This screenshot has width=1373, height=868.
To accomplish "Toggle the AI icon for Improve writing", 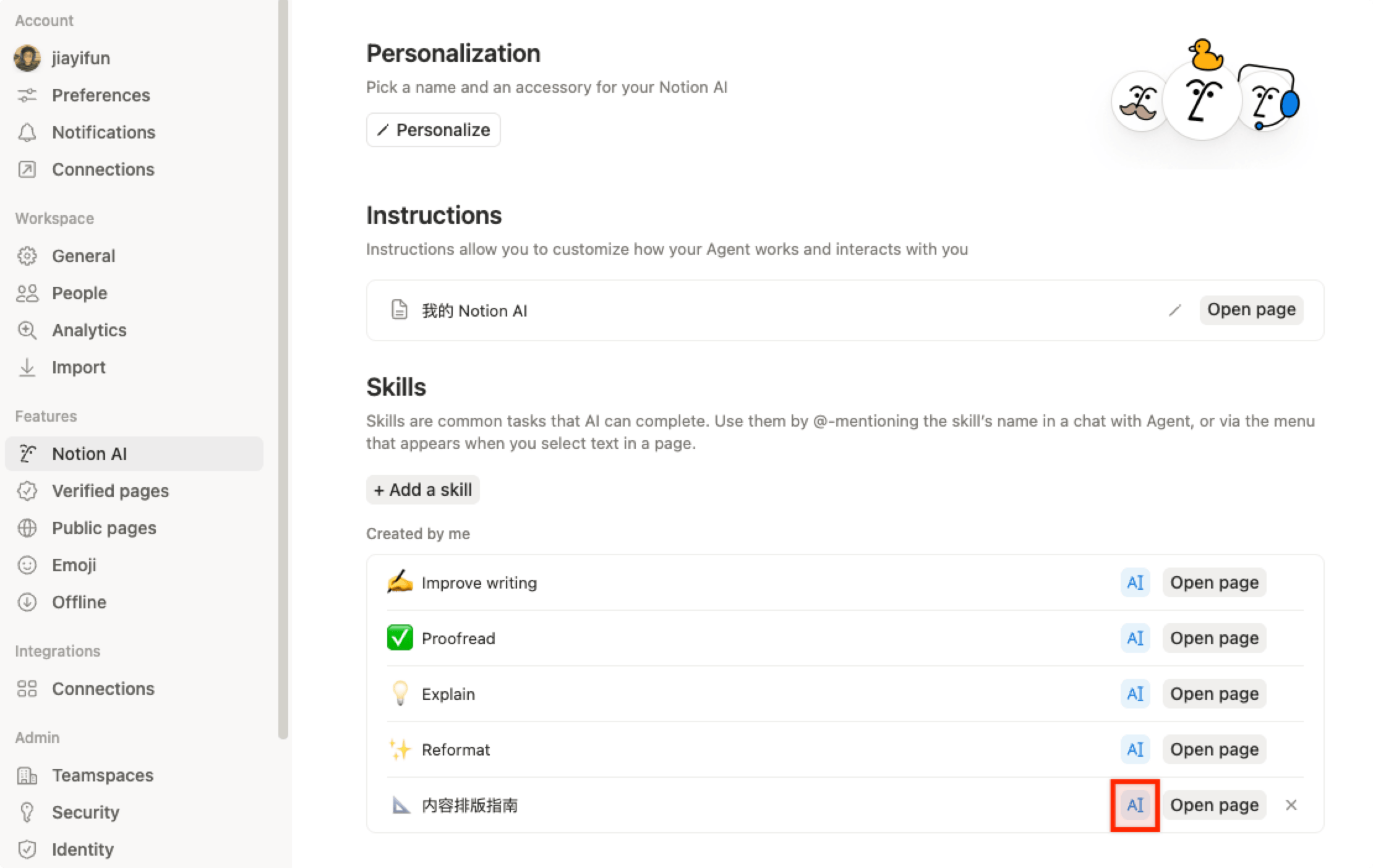I will (x=1135, y=582).
